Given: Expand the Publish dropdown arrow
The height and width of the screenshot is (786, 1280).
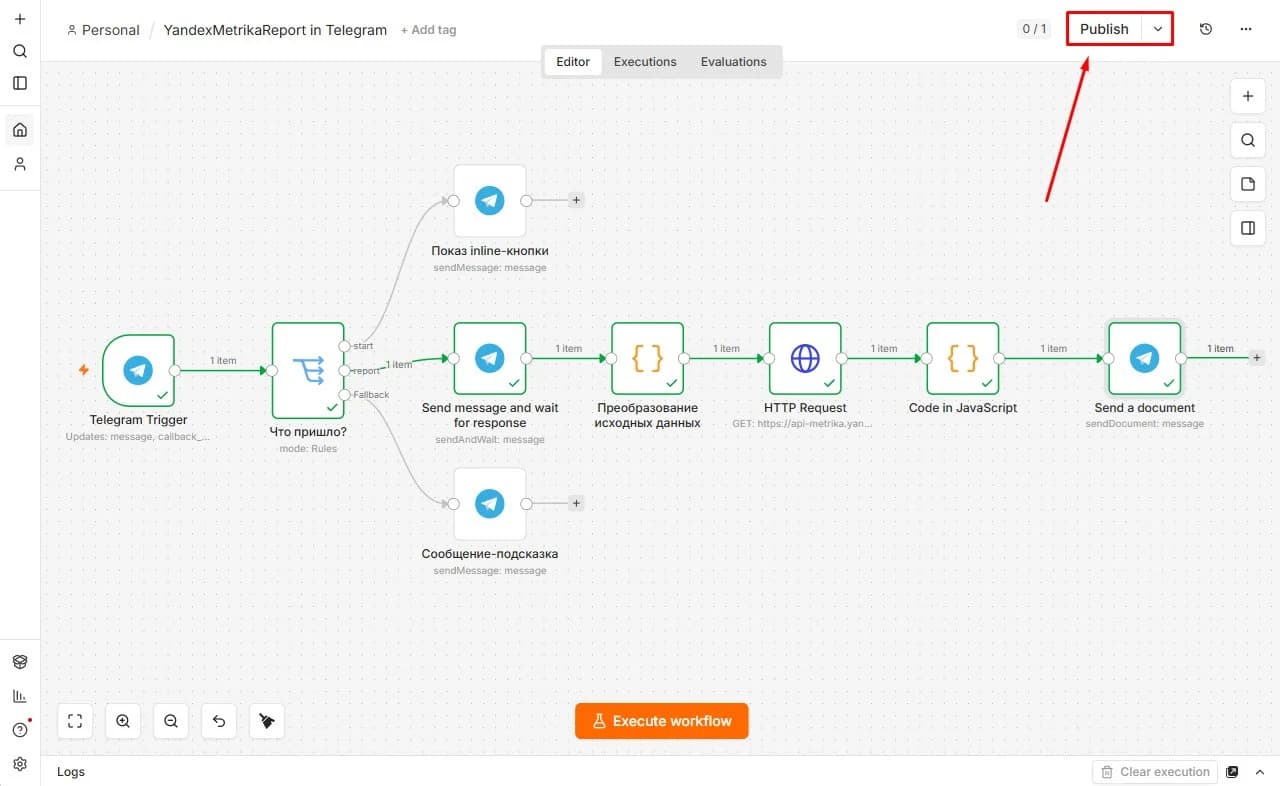Looking at the screenshot, I should click(1158, 29).
